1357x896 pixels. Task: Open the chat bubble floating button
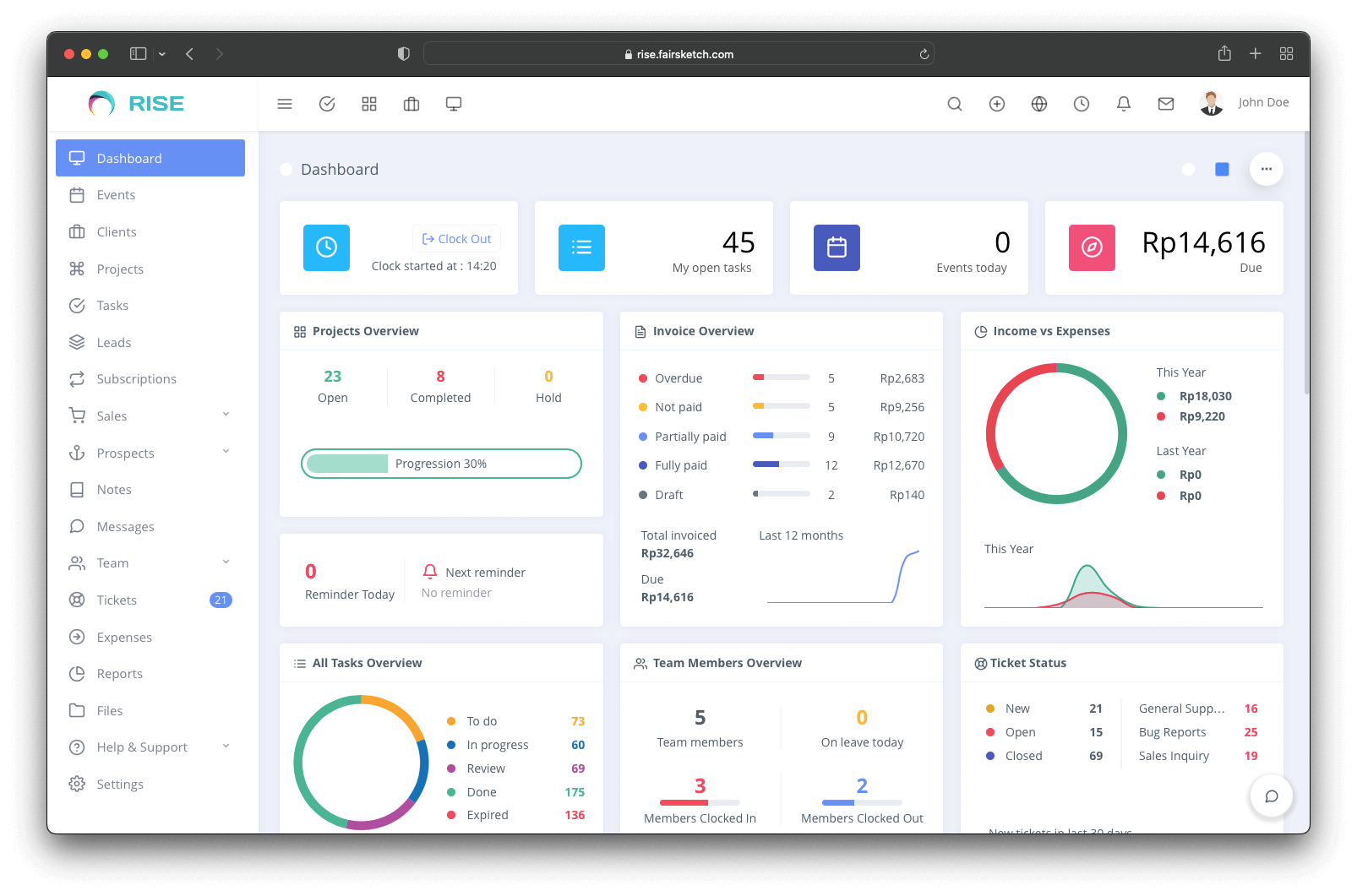click(1271, 796)
